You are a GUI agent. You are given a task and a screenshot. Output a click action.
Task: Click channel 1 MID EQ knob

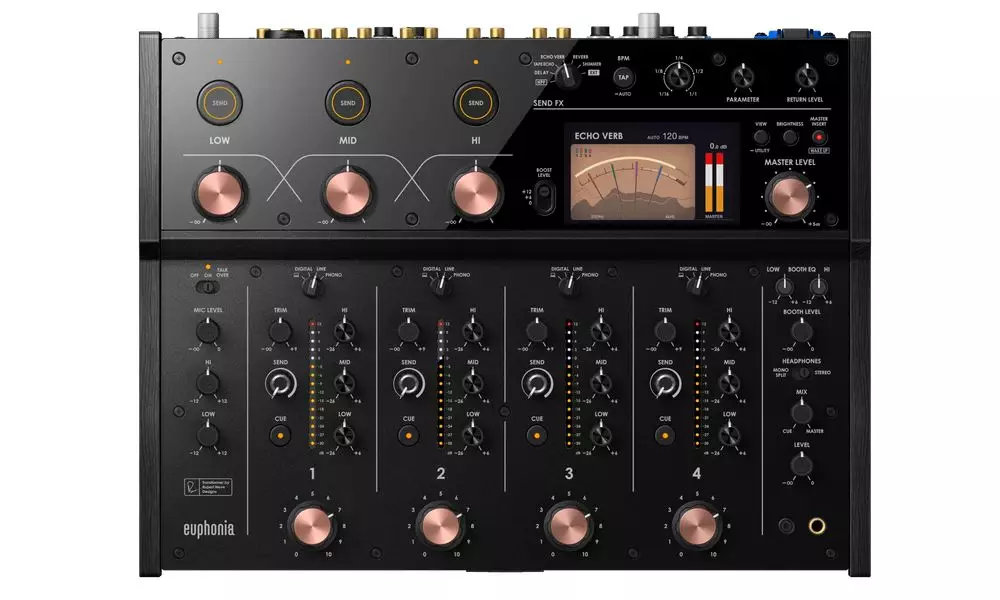tap(344, 384)
